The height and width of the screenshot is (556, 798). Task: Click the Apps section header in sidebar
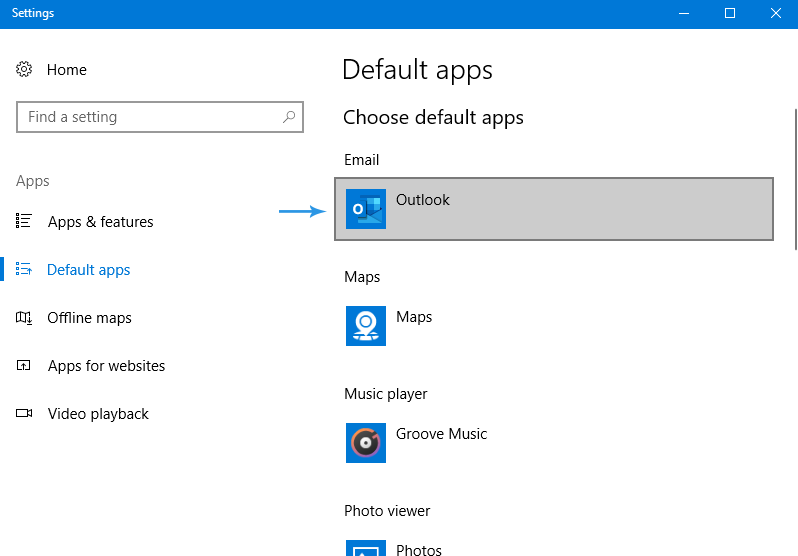(33, 181)
